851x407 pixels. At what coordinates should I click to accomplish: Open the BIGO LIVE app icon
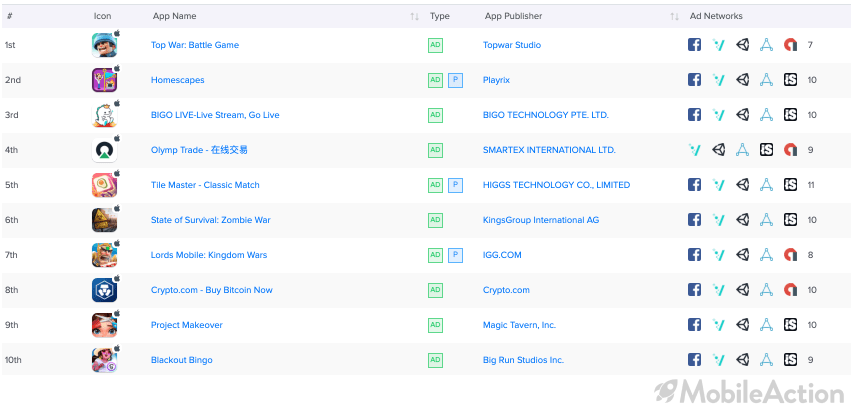104,115
